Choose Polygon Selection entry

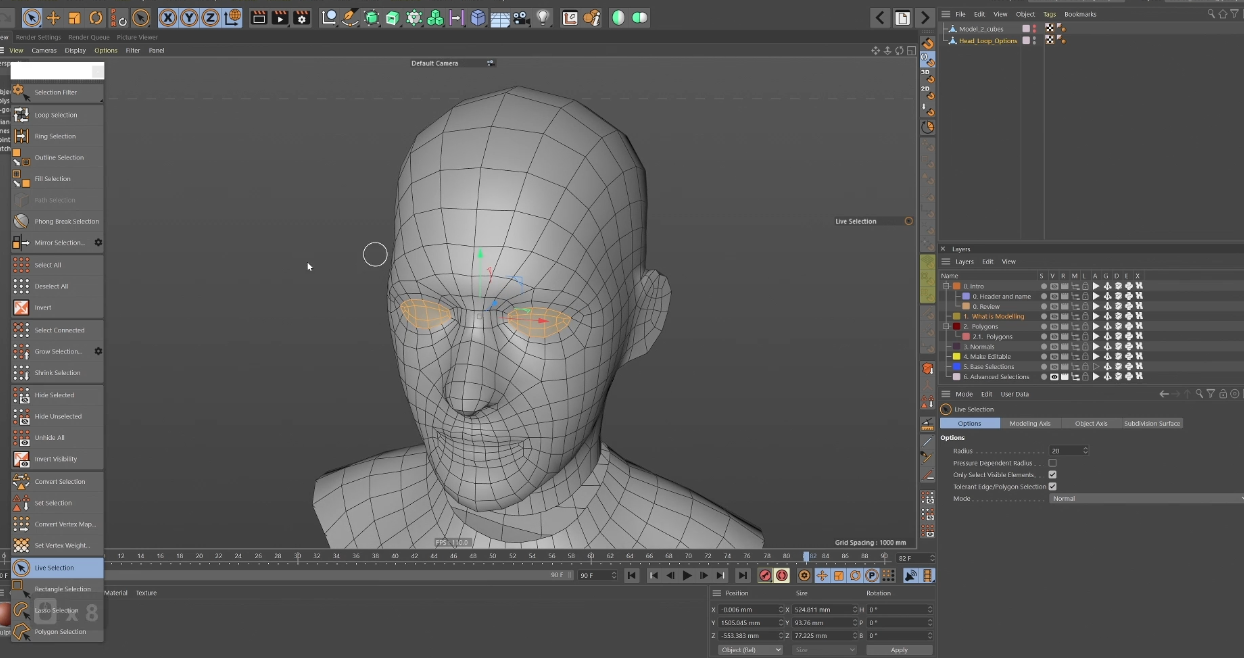point(57,632)
